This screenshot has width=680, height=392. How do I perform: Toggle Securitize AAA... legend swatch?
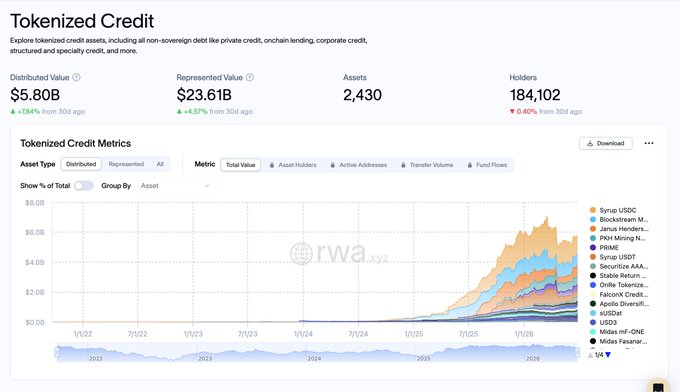593,266
